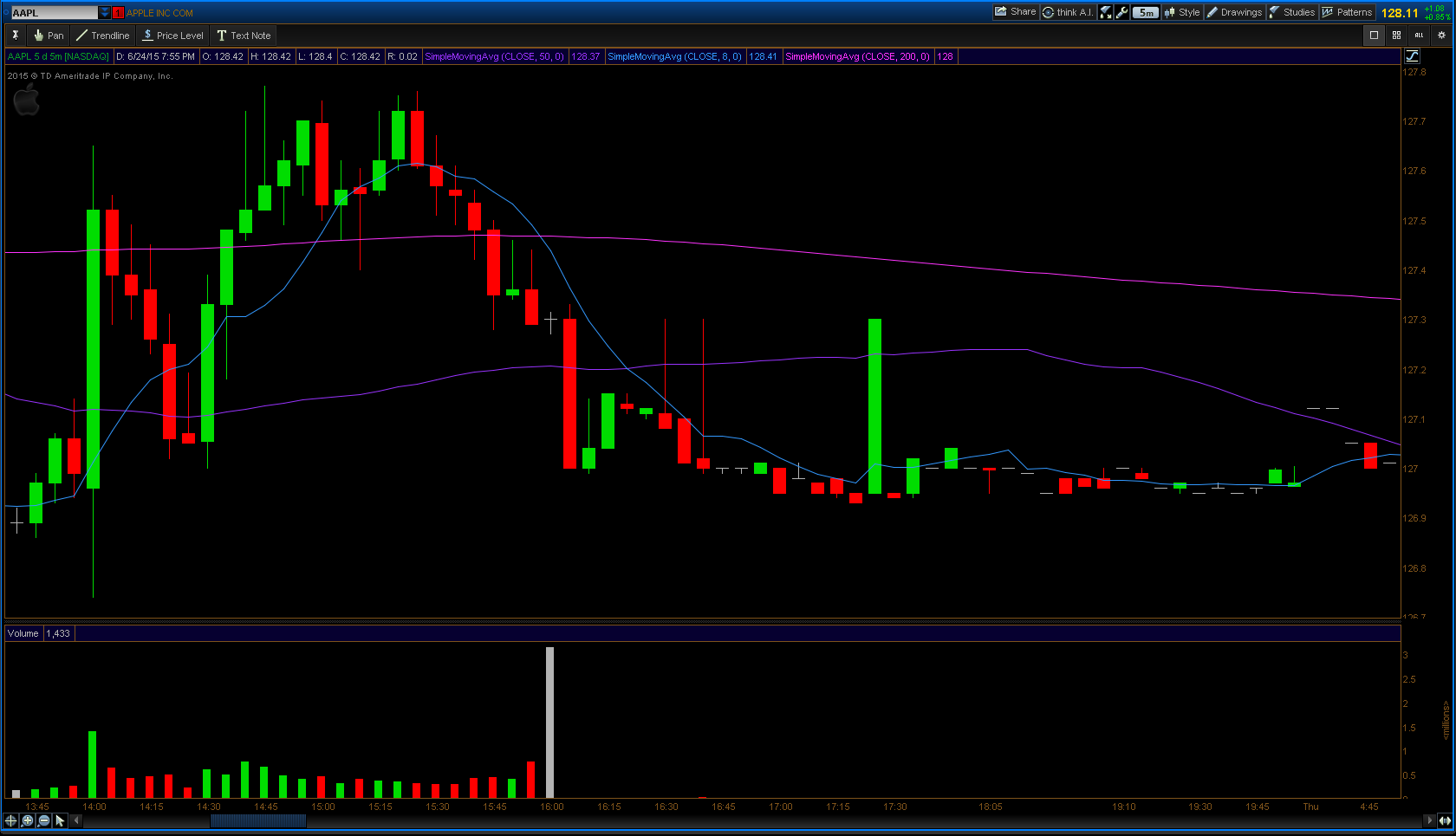
Task: Click the 127.5 price axis label
Action: [x=1414, y=221]
